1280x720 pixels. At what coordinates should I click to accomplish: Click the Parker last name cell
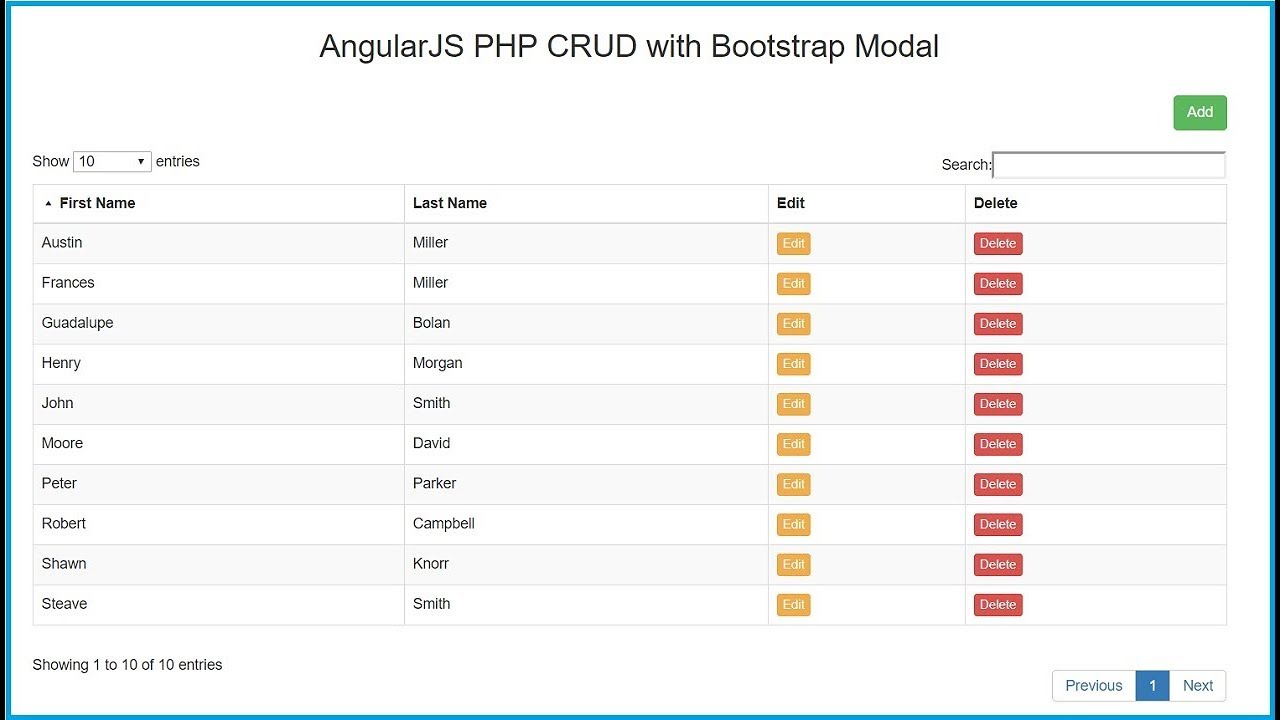click(586, 483)
